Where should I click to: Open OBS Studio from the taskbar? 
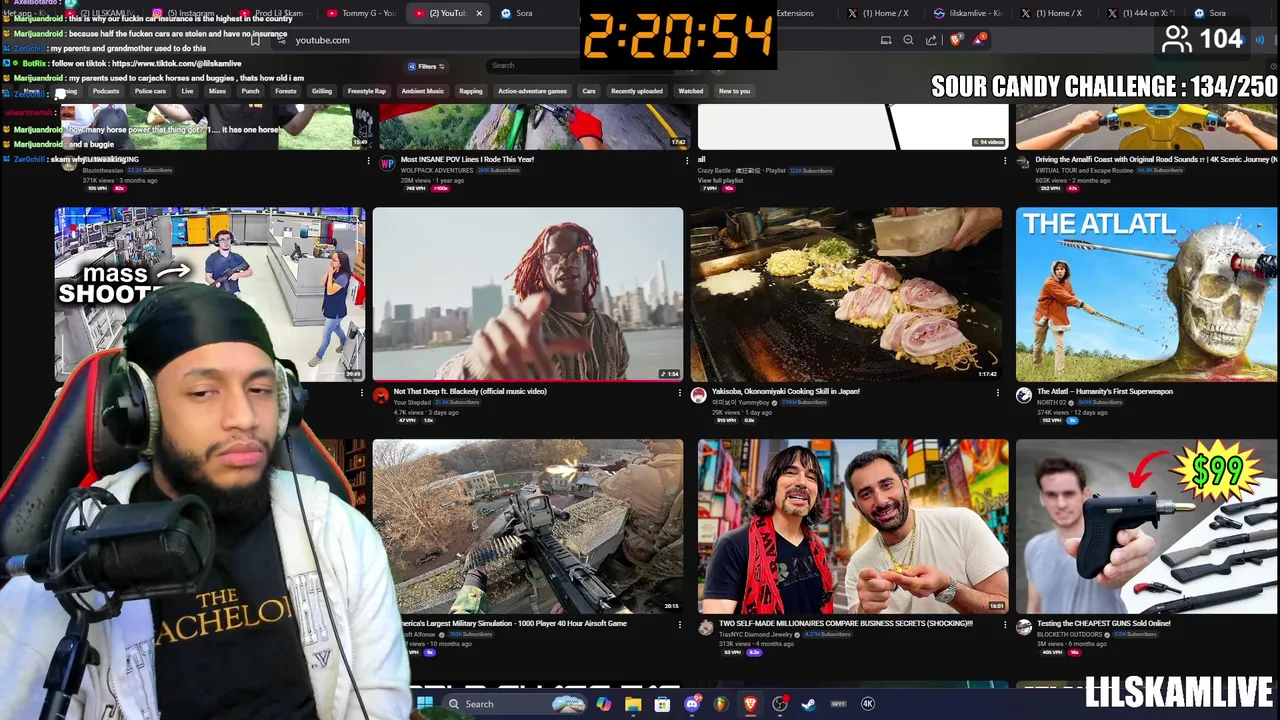point(780,704)
